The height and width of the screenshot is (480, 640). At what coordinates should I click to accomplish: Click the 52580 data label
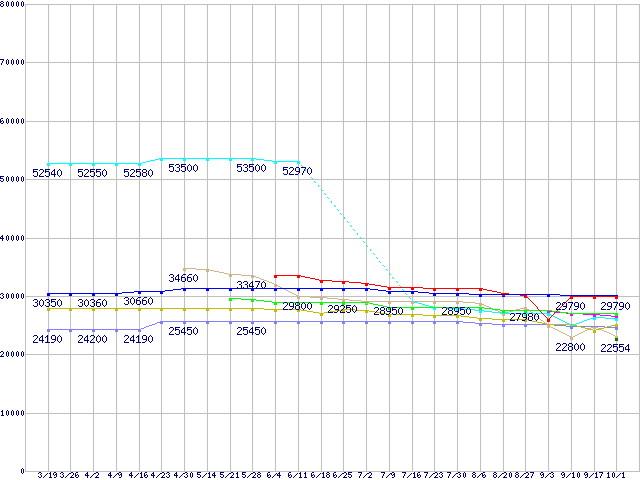point(138,173)
